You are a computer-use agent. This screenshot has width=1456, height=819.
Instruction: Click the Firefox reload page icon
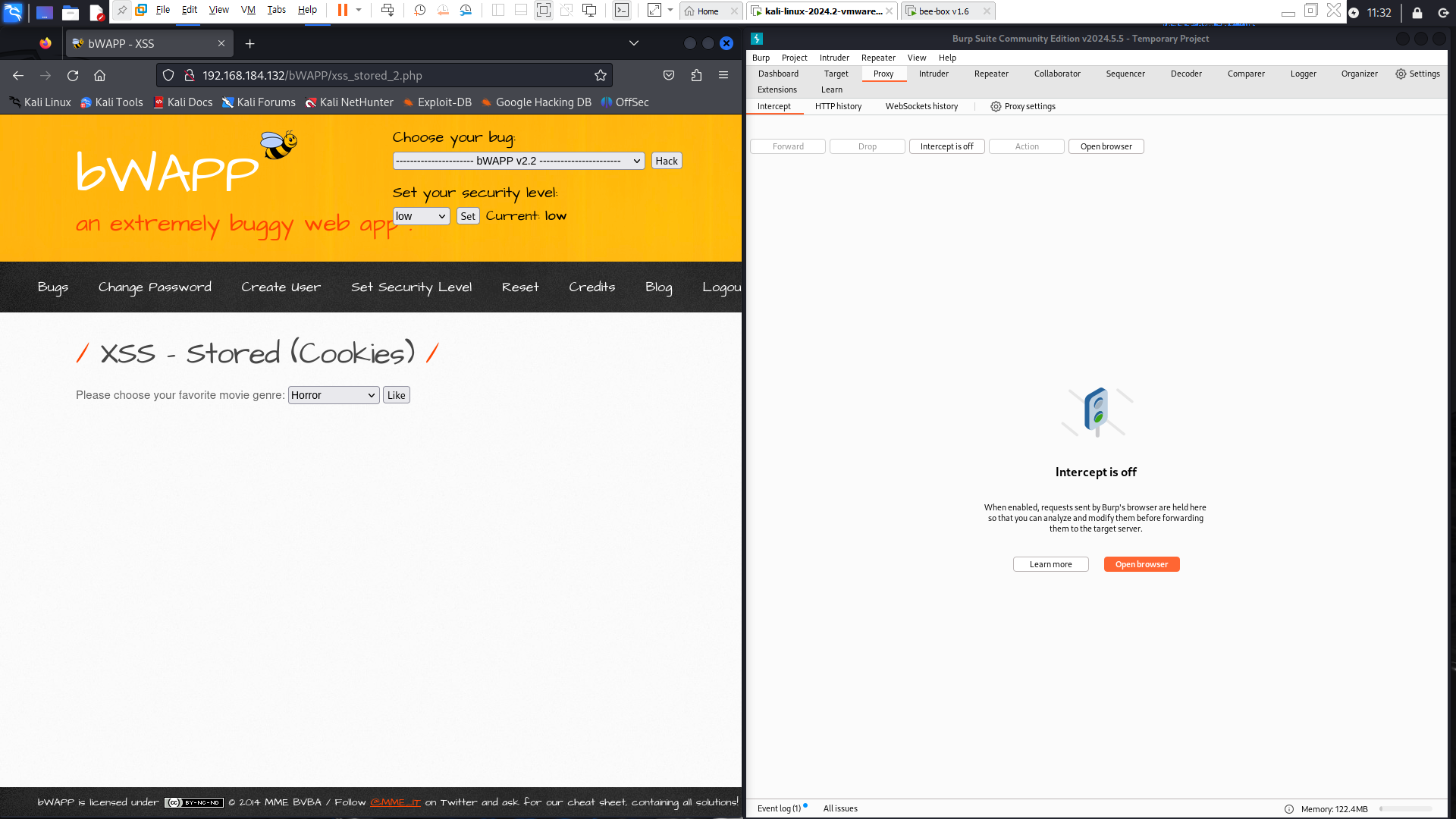tap(73, 75)
